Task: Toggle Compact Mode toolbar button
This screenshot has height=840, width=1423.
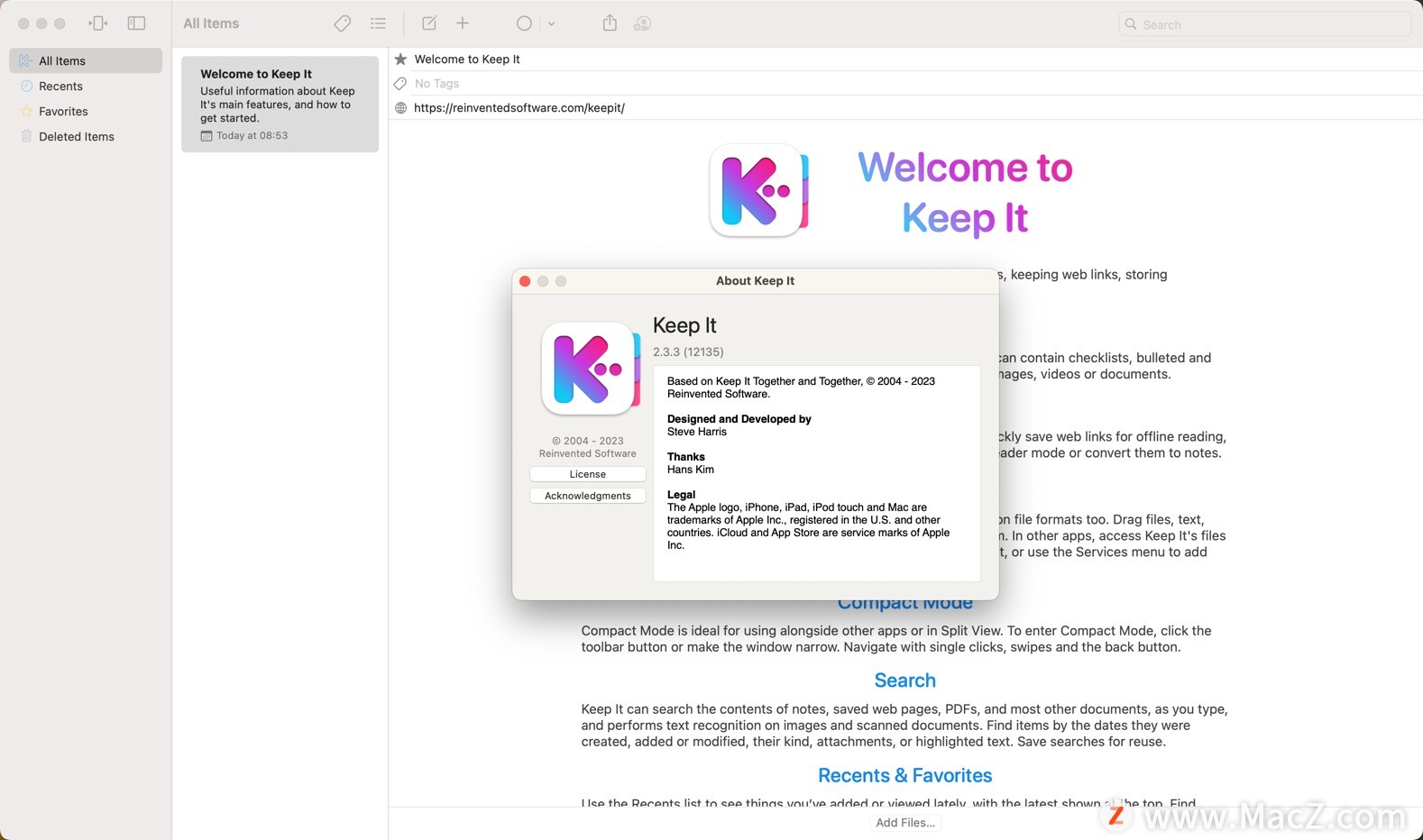Action: 98,23
